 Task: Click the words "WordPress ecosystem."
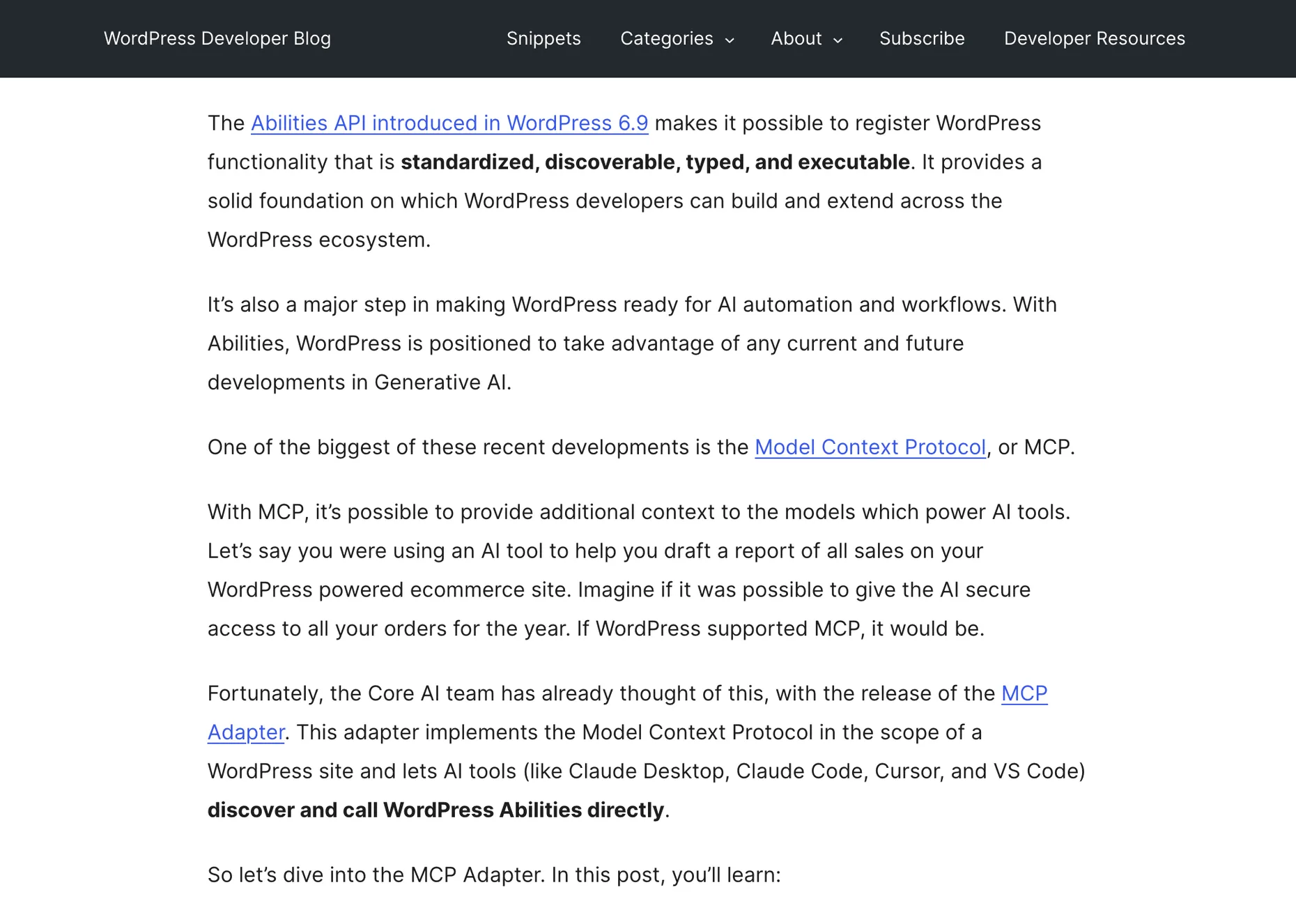[319, 240]
